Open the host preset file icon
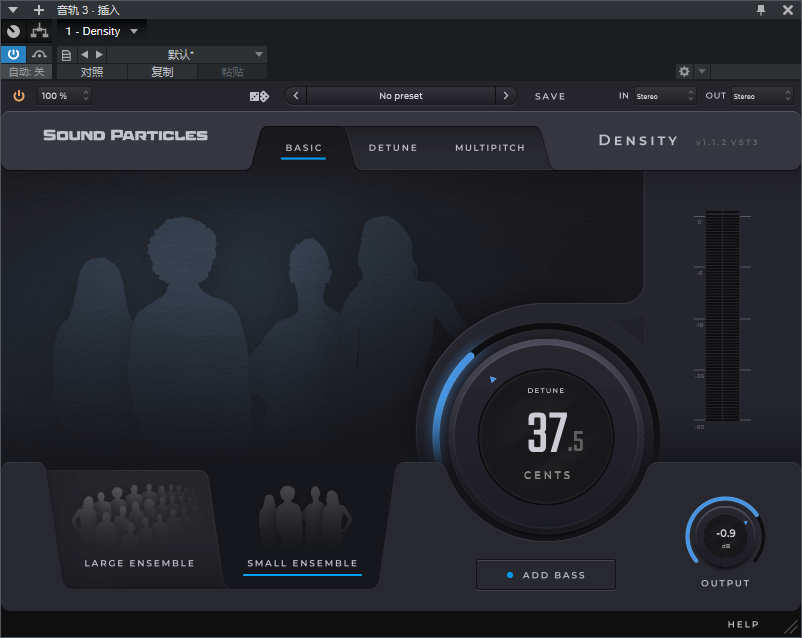The image size is (802, 638). [66, 55]
